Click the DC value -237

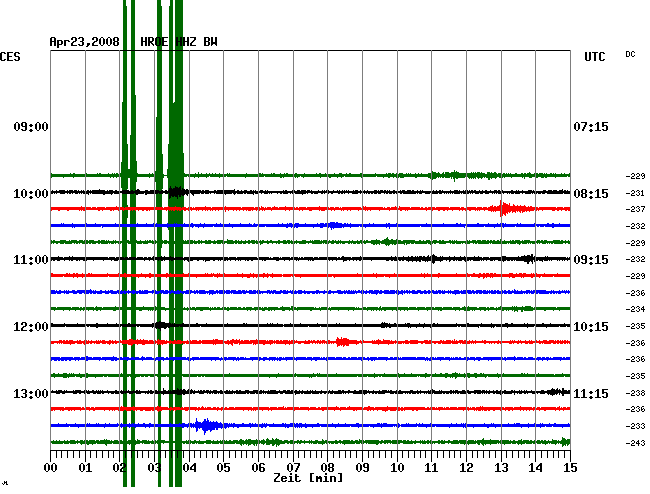635,209
